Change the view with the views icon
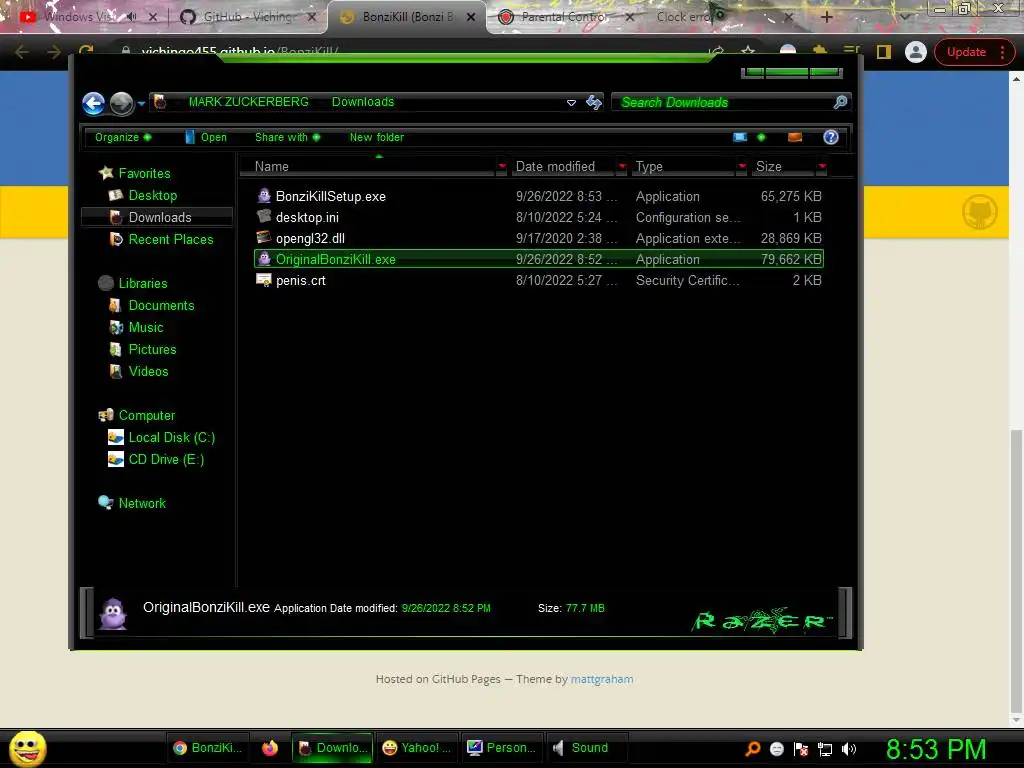Viewport: 1024px width, 768px height. tap(740, 137)
